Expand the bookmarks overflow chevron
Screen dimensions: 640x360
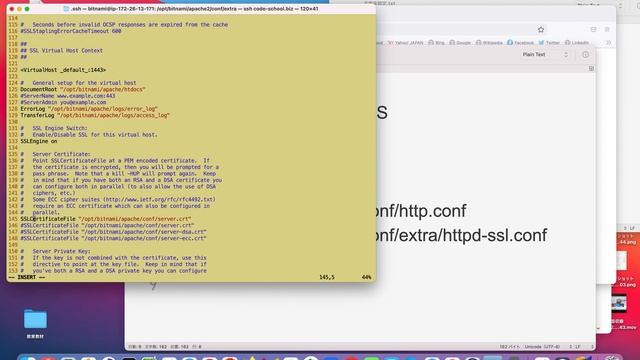(x=608, y=42)
